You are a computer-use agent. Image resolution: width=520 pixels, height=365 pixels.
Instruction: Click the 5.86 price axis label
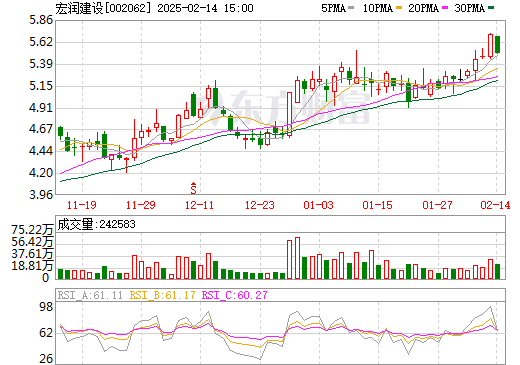(x=41, y=20)
